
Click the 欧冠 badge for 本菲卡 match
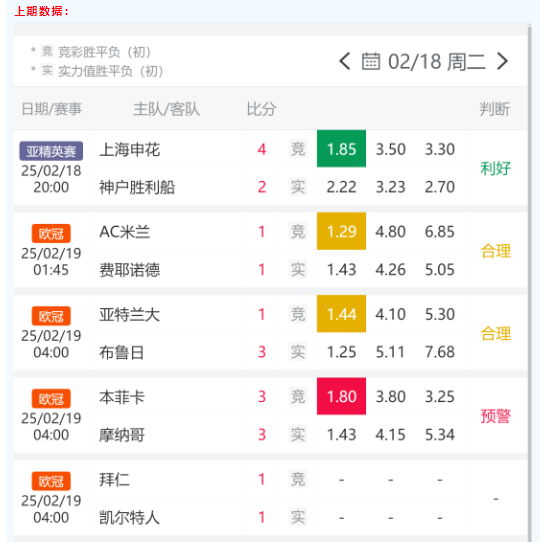51,398
